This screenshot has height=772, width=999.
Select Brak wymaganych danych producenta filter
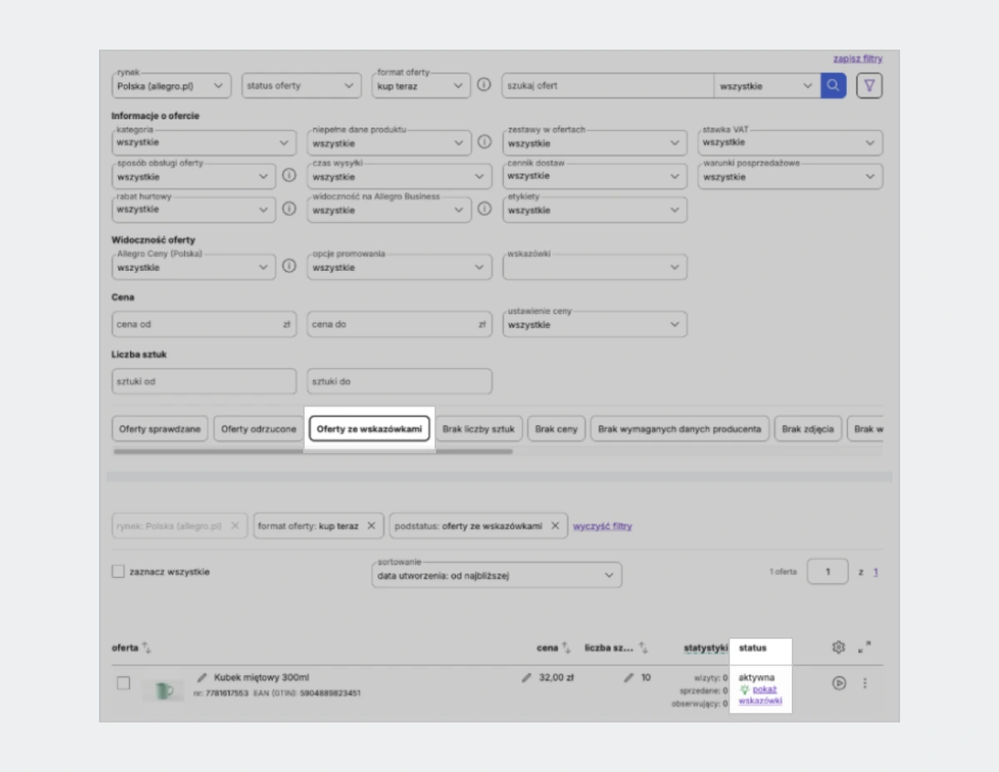tap(680, 429)
